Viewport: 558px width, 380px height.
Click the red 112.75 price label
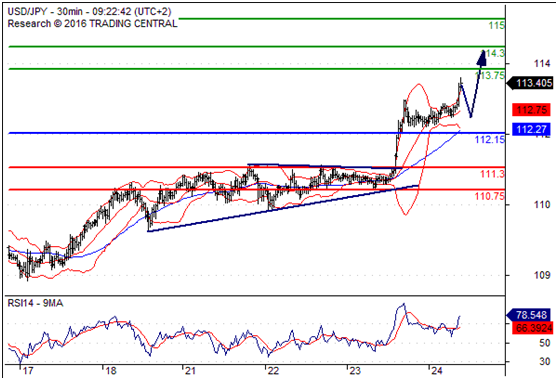531,110
